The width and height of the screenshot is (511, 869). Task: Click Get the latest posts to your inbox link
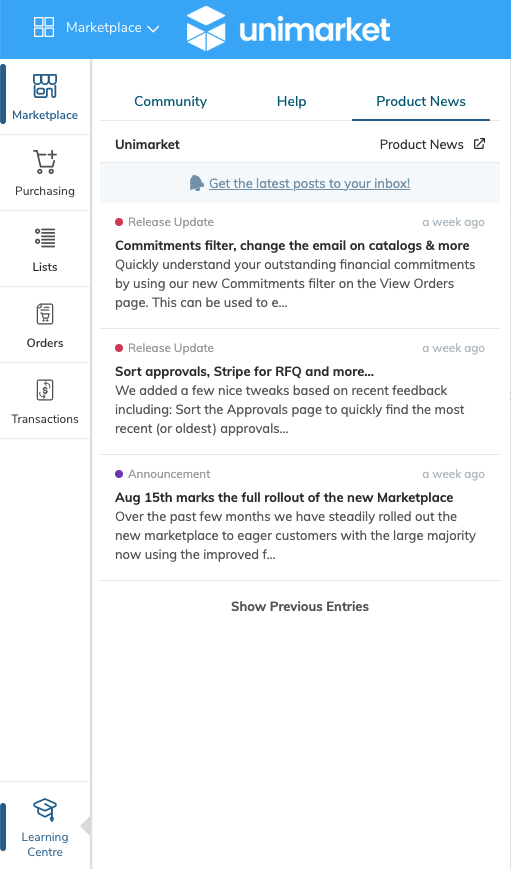click(309, 183)
